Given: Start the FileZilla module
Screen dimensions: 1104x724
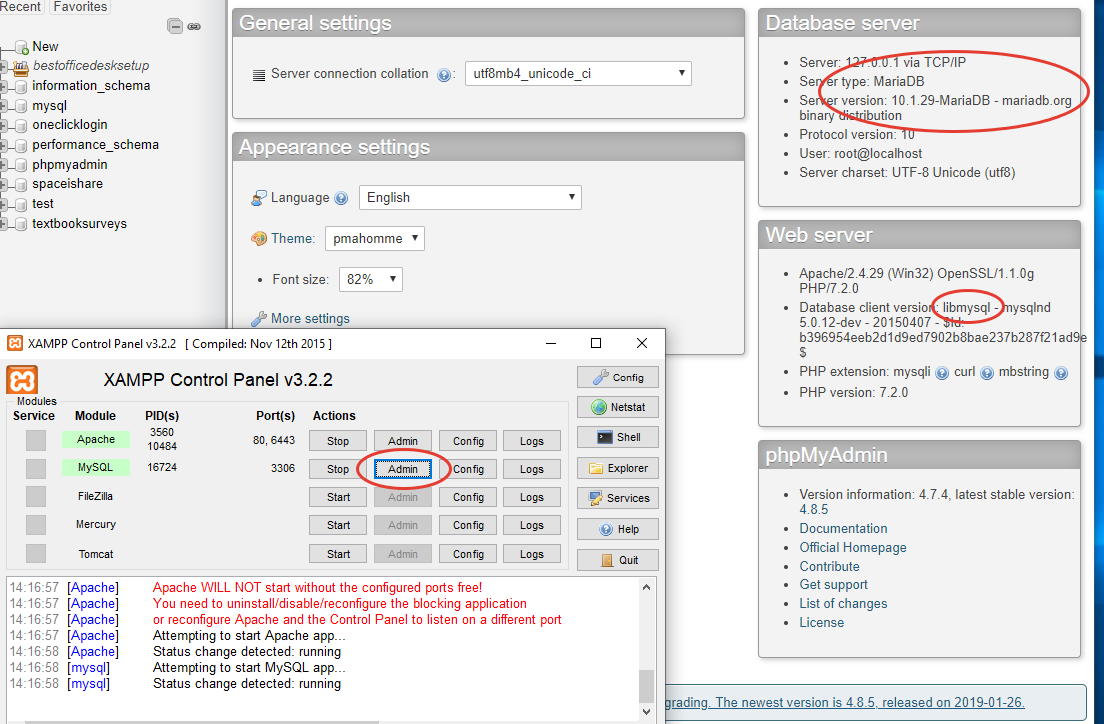Looking at the screenshot, I should point(338,497).
